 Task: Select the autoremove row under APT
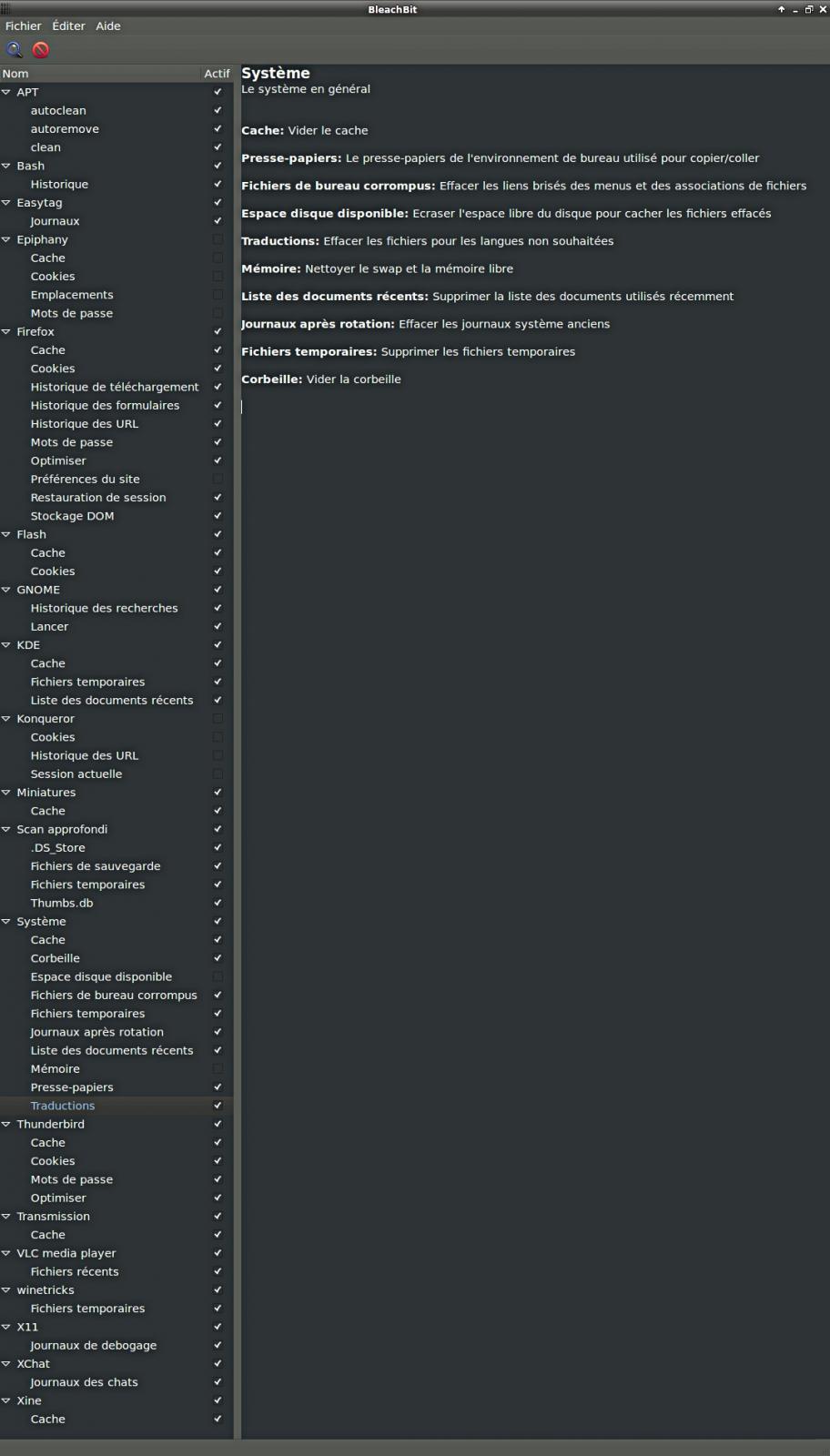[116, 129]
